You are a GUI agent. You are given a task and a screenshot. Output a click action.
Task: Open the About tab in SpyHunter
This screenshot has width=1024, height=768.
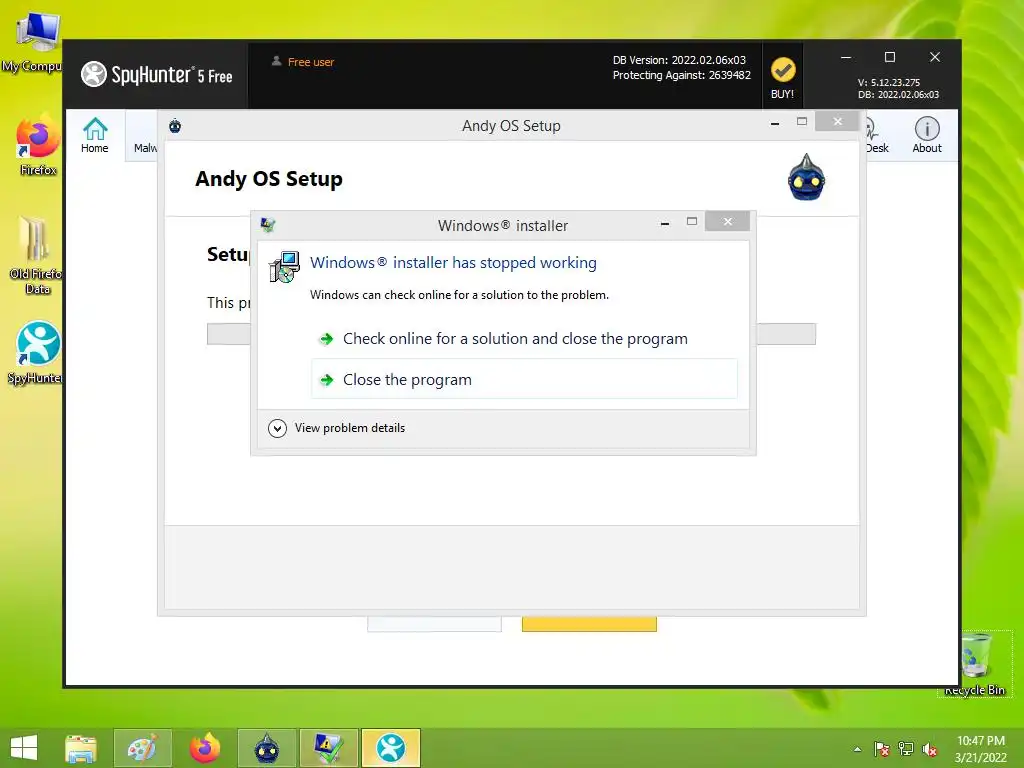click(x=927, y=135)
